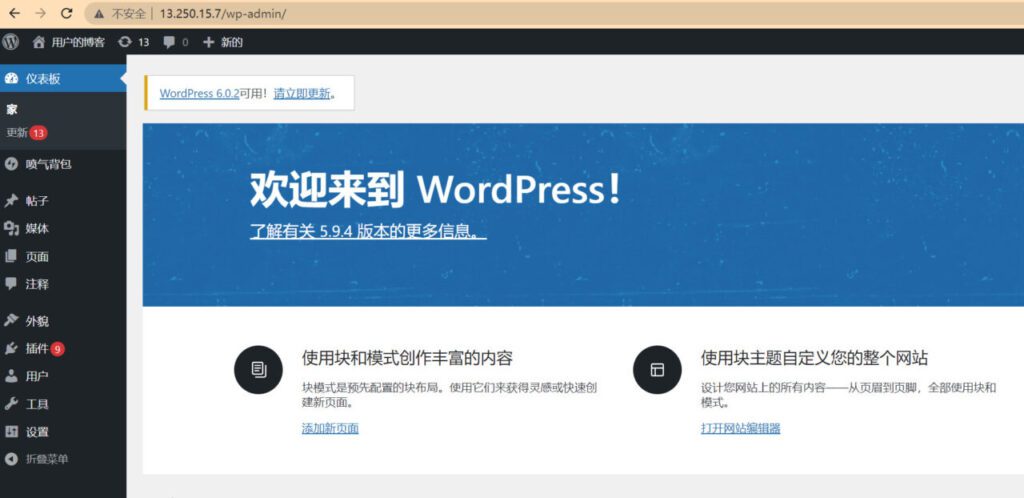Open the 设置 settings menu
This screenshot has width=1024, height=498.
coord(37,432)
